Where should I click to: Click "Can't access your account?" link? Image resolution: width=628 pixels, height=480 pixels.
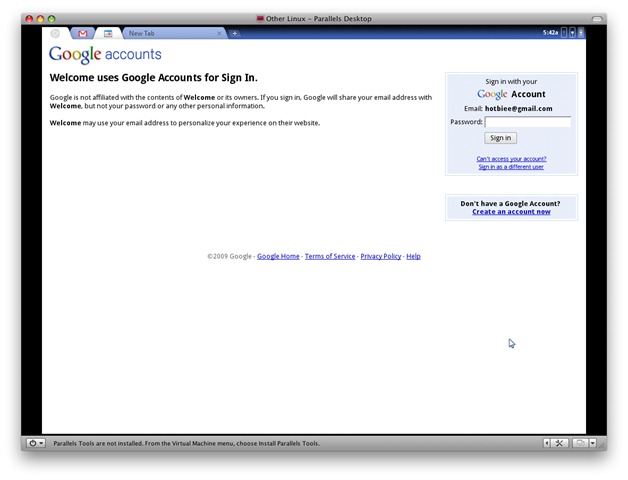(x=511, y=159)
